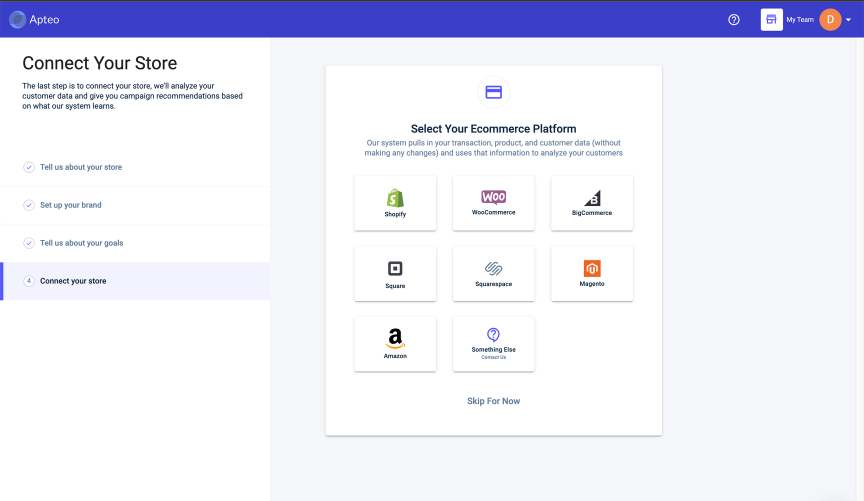864x501 pixels.
Task: Choose the Squarespace platform card
Action: (x=493, y=274)
